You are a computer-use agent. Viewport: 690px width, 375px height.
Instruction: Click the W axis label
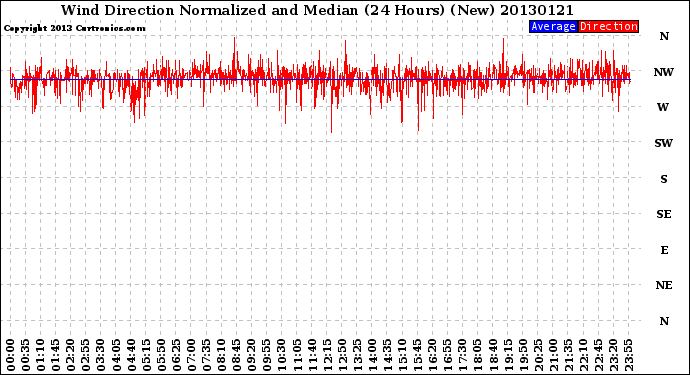coord(663,107)
